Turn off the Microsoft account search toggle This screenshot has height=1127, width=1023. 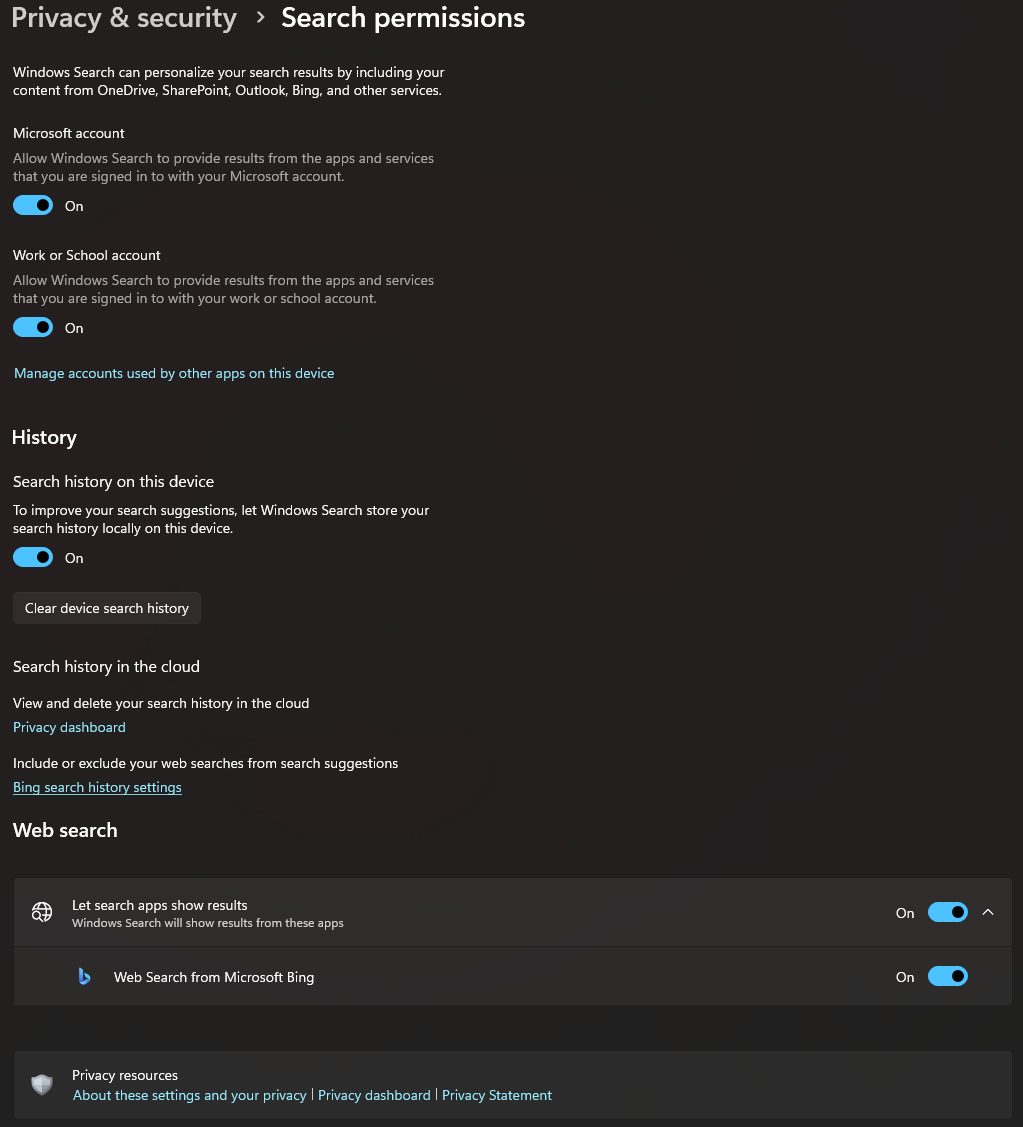click(33, 206)
